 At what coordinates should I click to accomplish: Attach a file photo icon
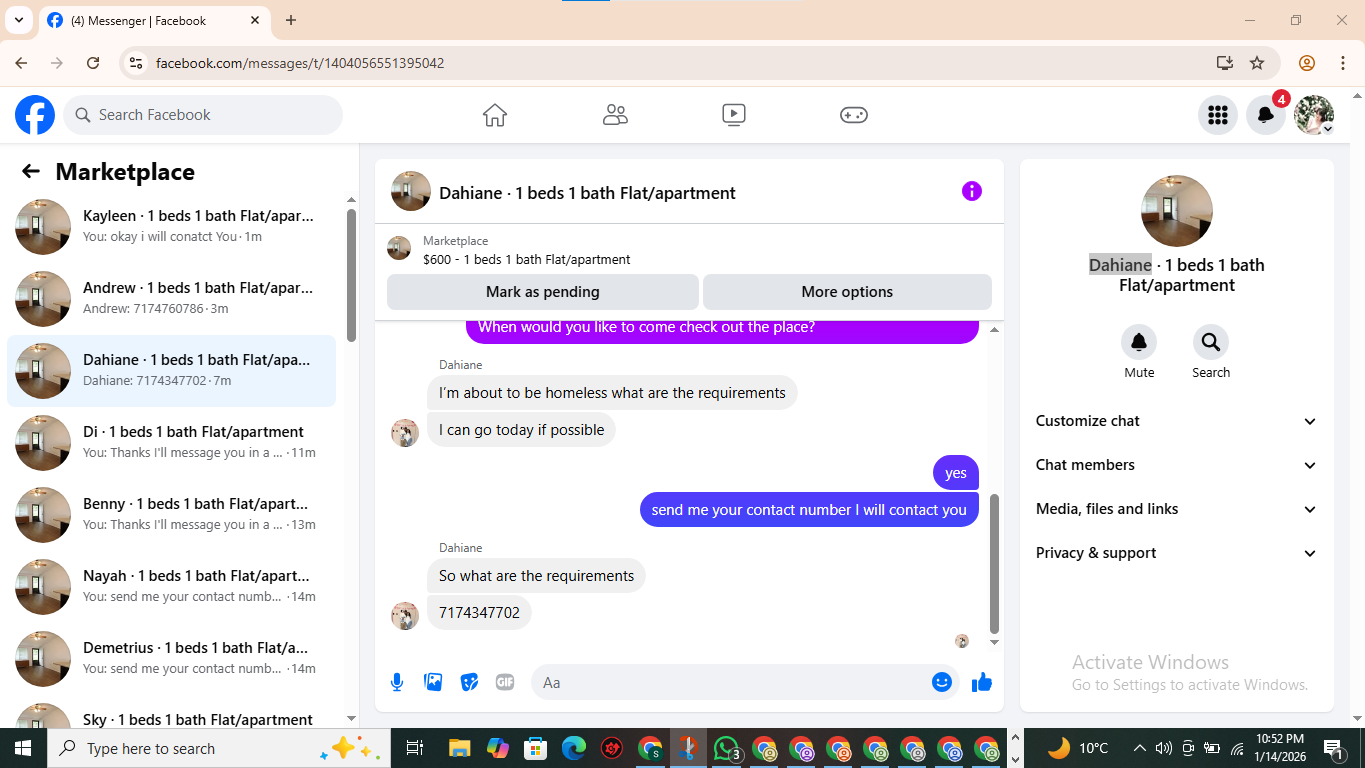(x=433, y=682)
